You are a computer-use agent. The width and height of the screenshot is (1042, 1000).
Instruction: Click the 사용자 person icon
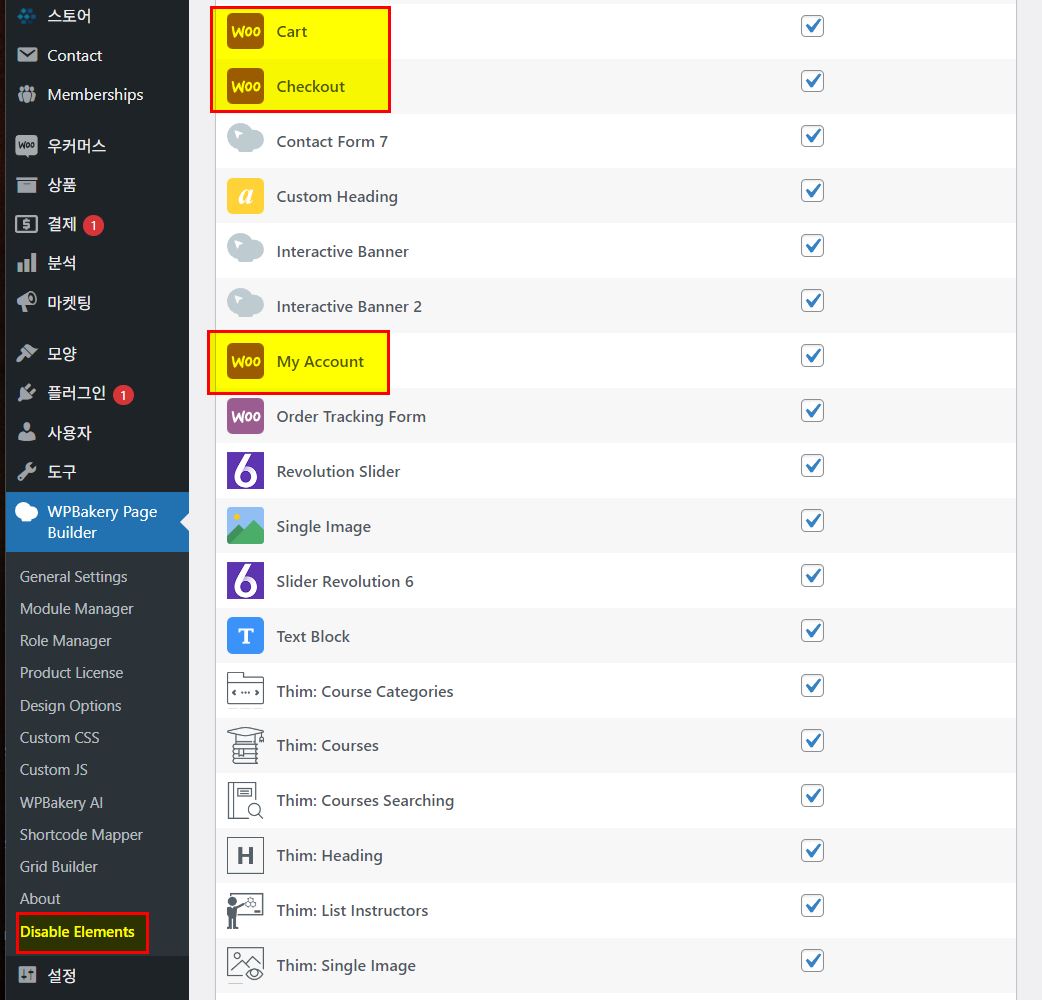pos(27,433)
